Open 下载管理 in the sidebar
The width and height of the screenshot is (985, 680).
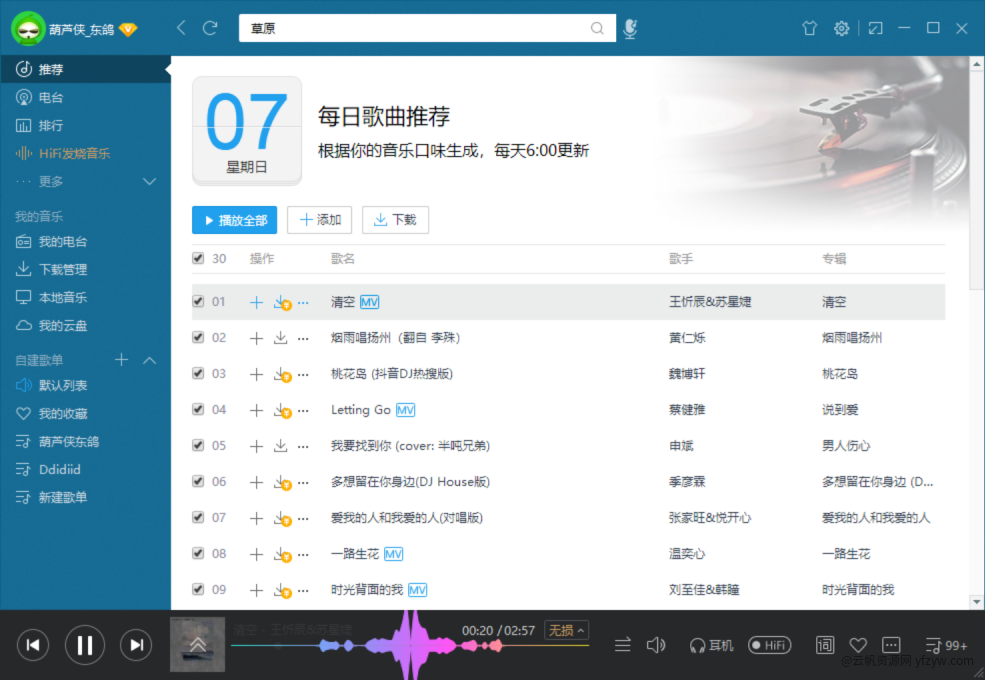pyautogui.click(x=62, y=270)
